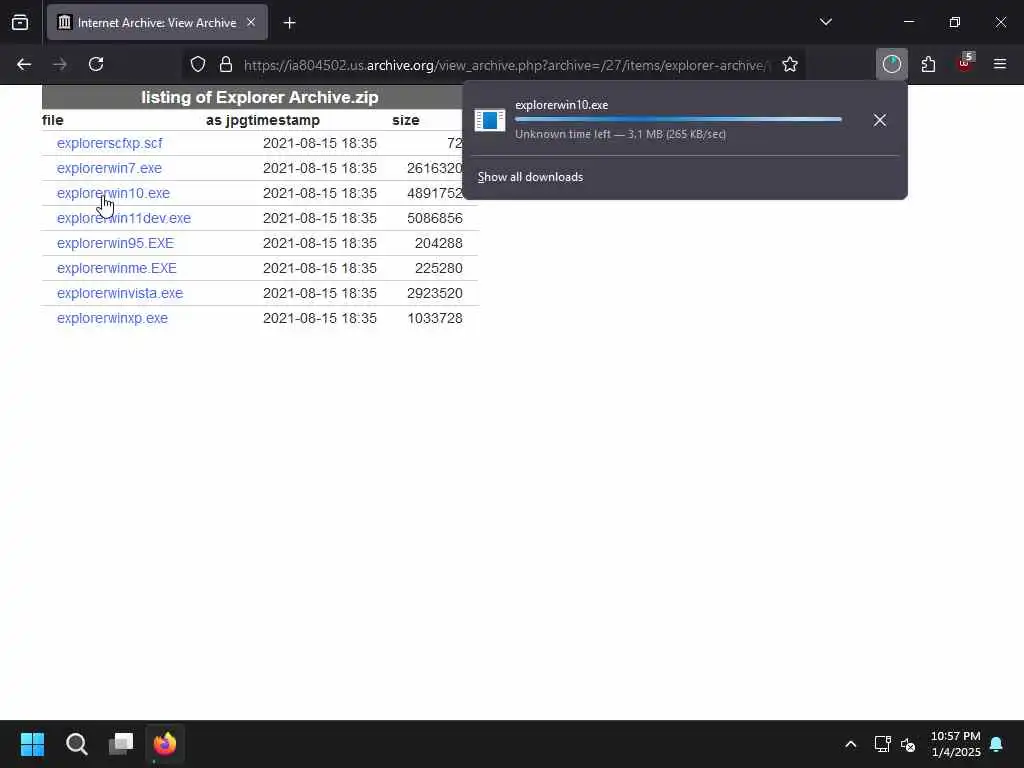Open Windows Start menu
The image size is (1024, 768).
[x=32, y=743]
